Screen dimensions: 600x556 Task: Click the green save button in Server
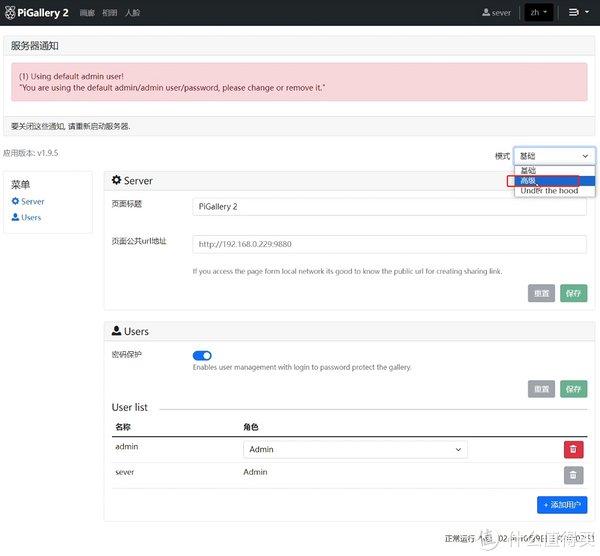[x=573, y=293]
